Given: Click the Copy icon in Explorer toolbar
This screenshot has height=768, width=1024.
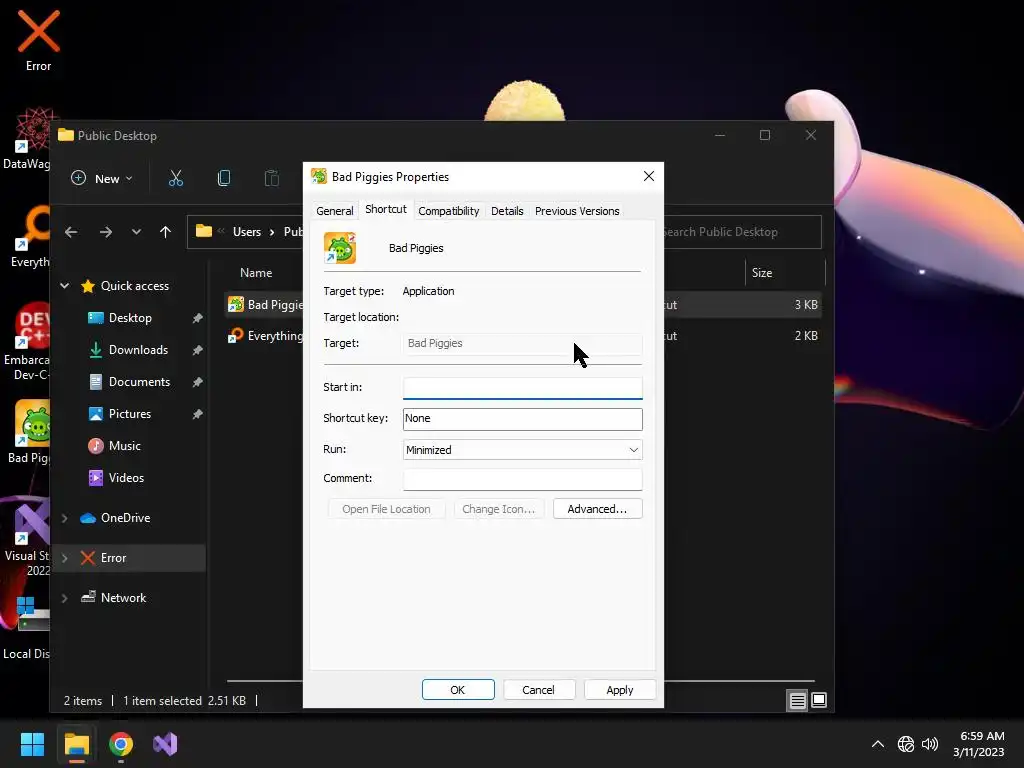Looking at the screenshot, I should pos(223,178).
